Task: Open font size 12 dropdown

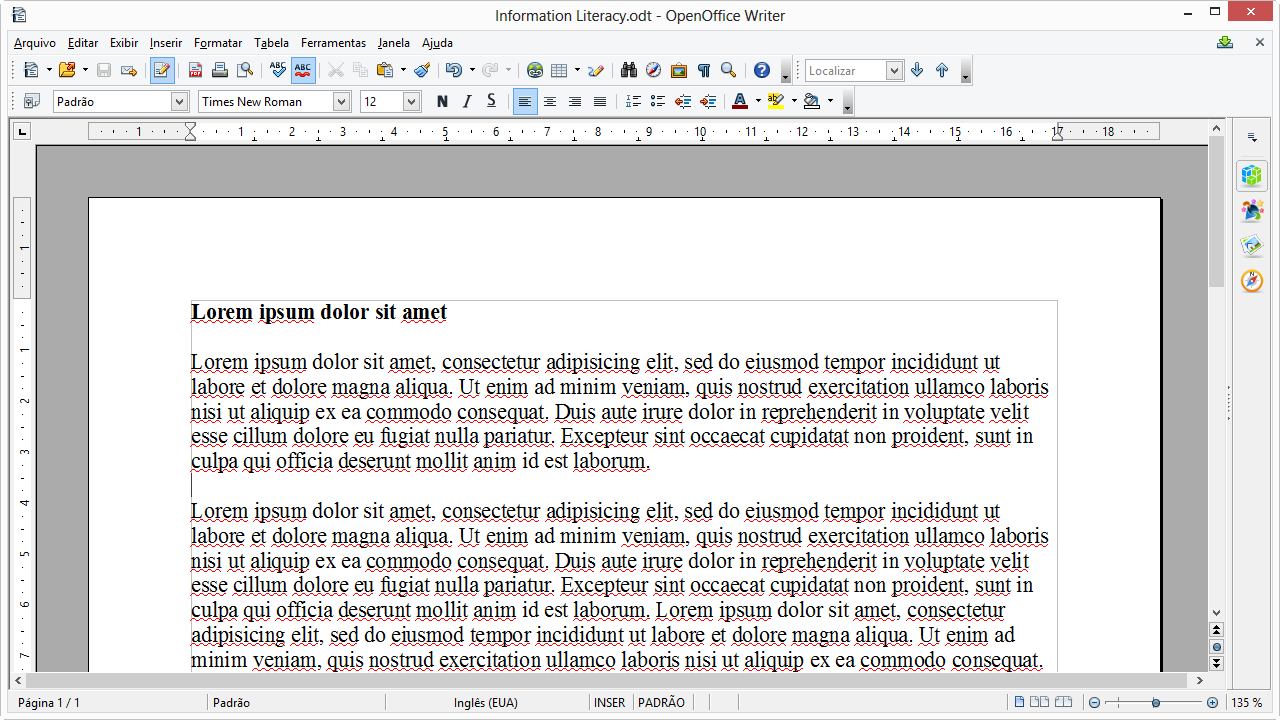Action: (411, 101)
